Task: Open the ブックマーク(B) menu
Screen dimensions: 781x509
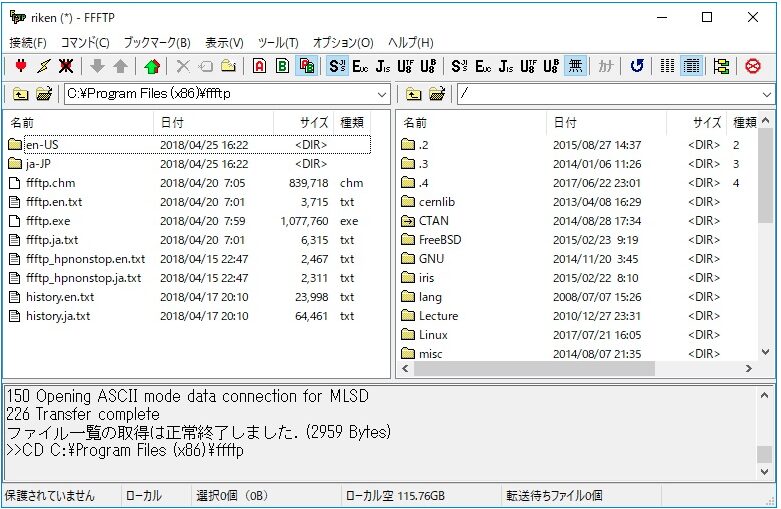Action: click(157, 43)
